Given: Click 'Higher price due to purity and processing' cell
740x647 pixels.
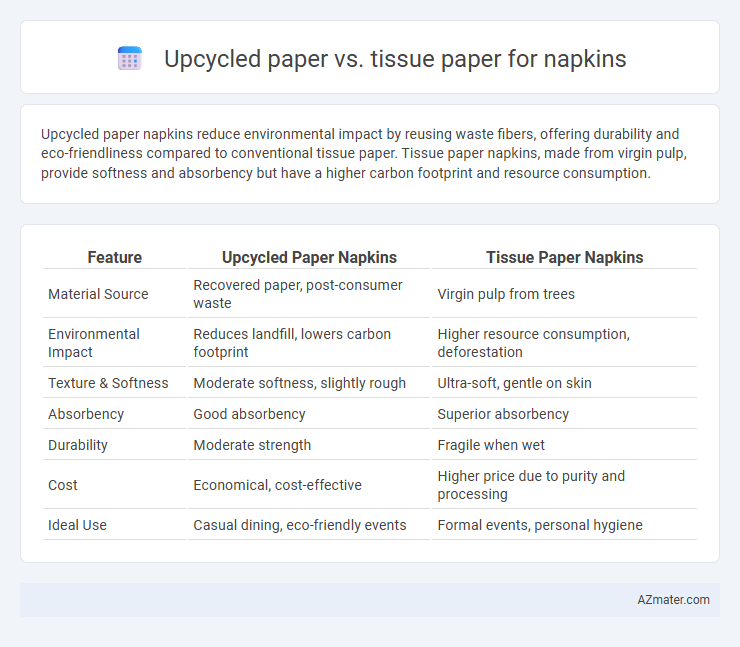Looking at the screenshot, I should [x=564, y=485].
